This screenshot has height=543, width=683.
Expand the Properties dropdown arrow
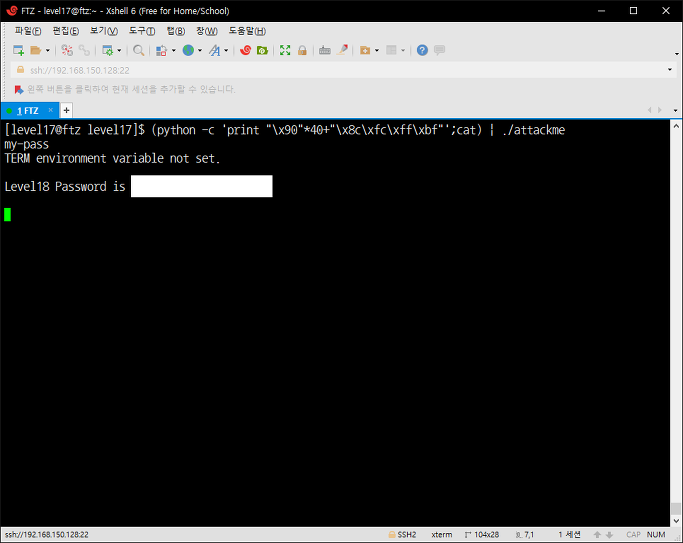click(x=119, y=51)
